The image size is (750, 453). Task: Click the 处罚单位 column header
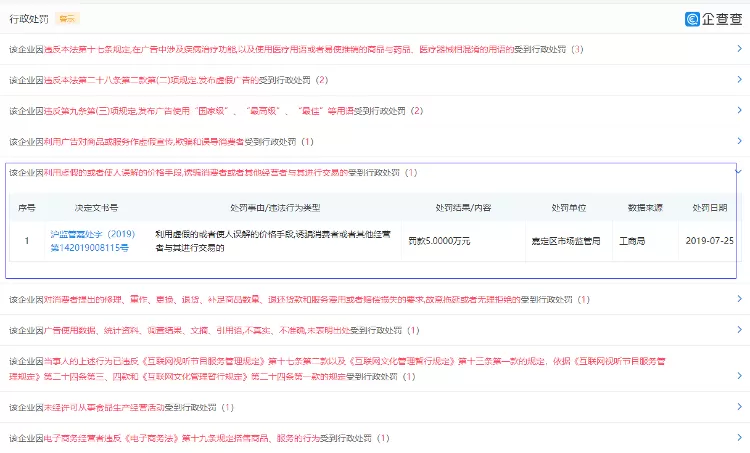coord(568,208)
